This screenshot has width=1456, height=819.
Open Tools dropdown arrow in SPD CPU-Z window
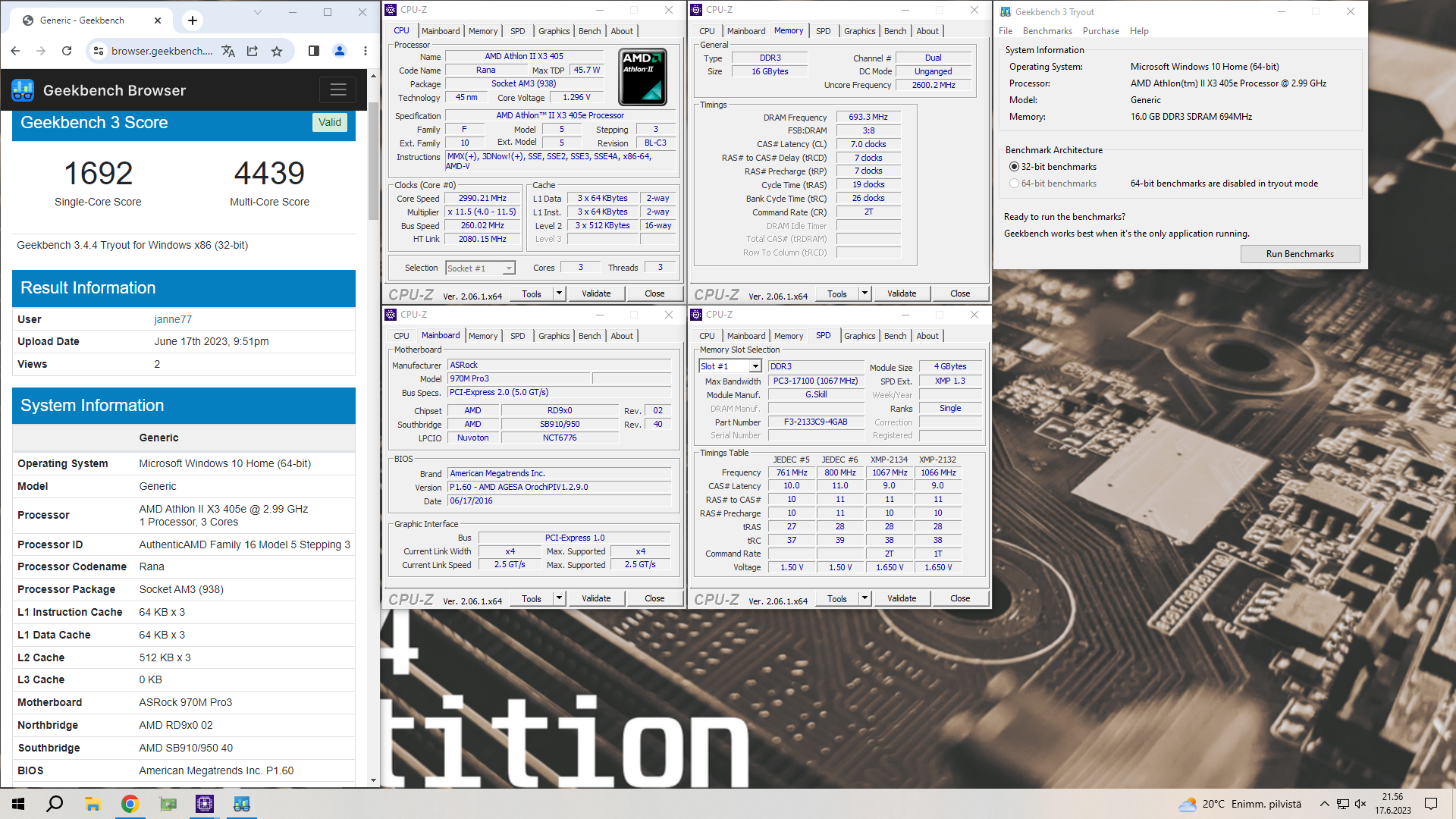point(864,598)
